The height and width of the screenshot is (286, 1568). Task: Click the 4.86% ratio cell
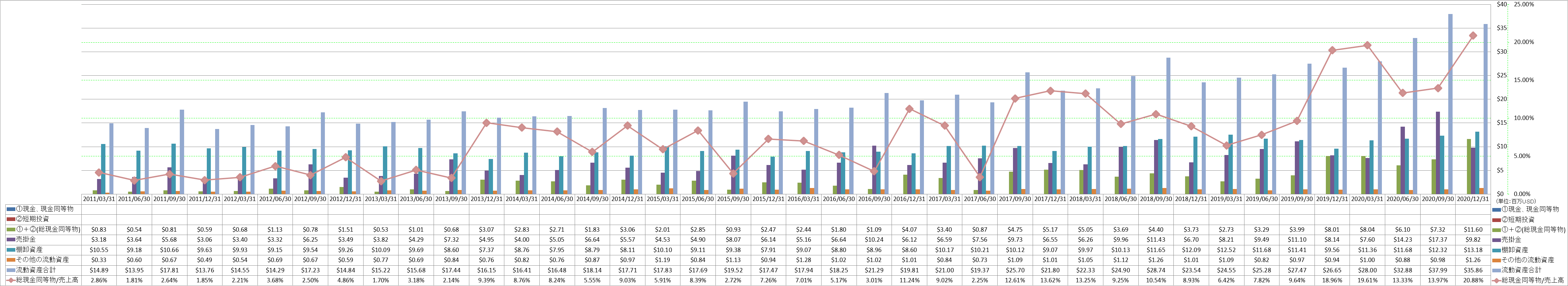pyautogui.click(x=346, y=281)
